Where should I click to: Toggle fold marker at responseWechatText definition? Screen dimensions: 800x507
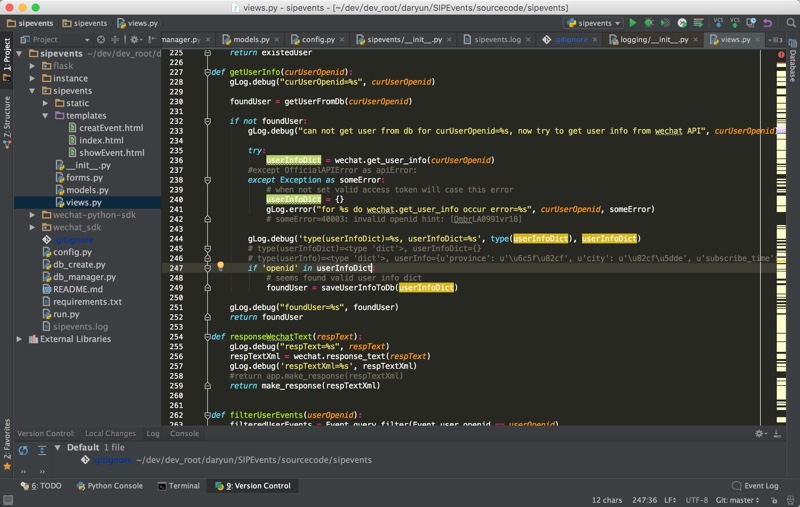(207, 336)
